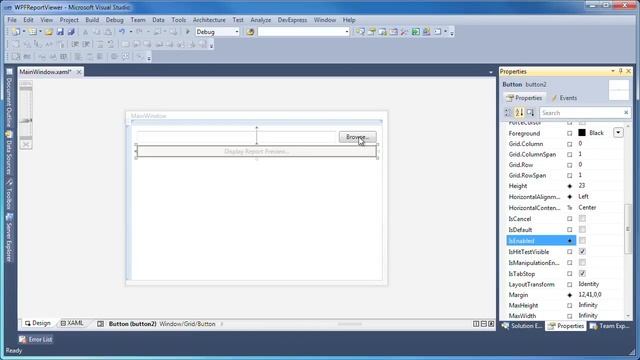This screenshot has height=360, width=640.
Task: Switch to the Team Explorer tab
Action: (x=609, y=326)
